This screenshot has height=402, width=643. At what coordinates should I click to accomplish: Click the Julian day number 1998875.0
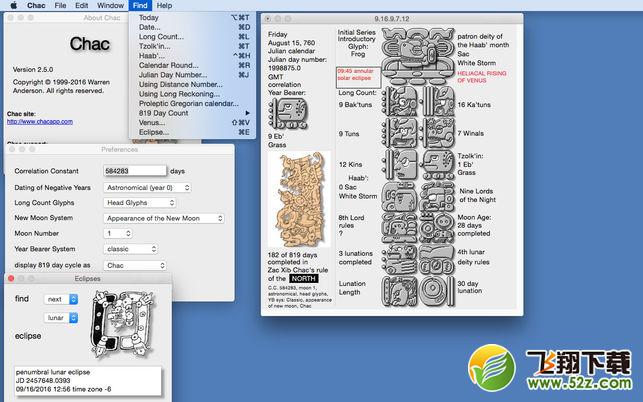click(x=285, y=68)
